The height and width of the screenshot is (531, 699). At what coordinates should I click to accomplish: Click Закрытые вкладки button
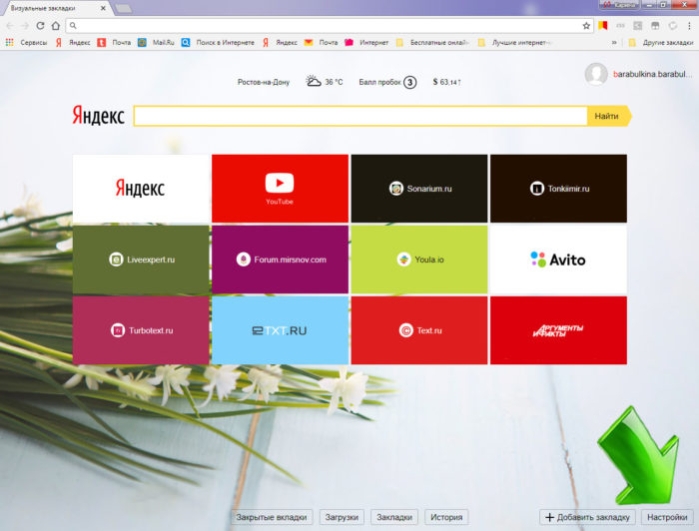point(271,517)
